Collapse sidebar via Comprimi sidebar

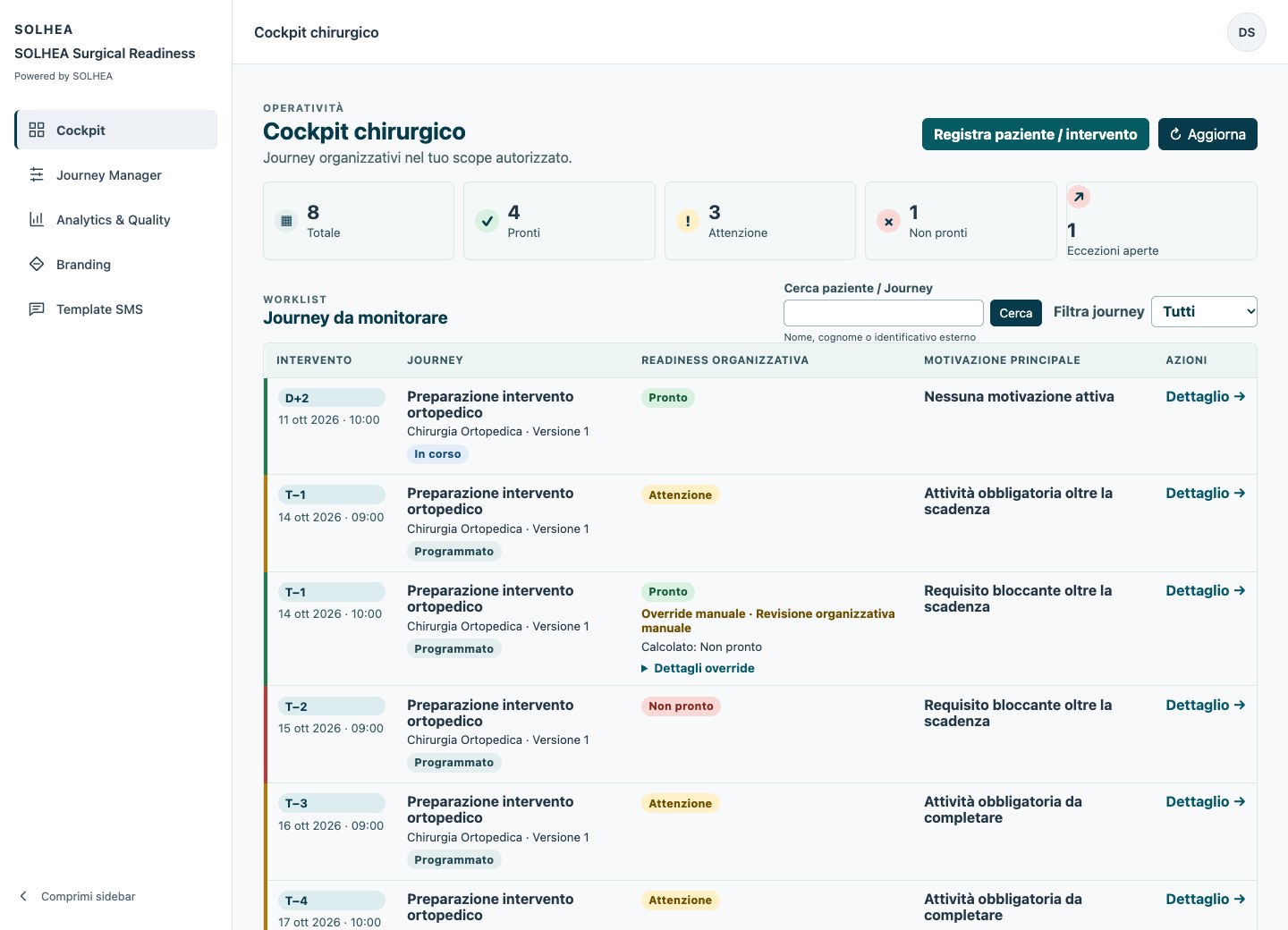click(x=78, y=896)
